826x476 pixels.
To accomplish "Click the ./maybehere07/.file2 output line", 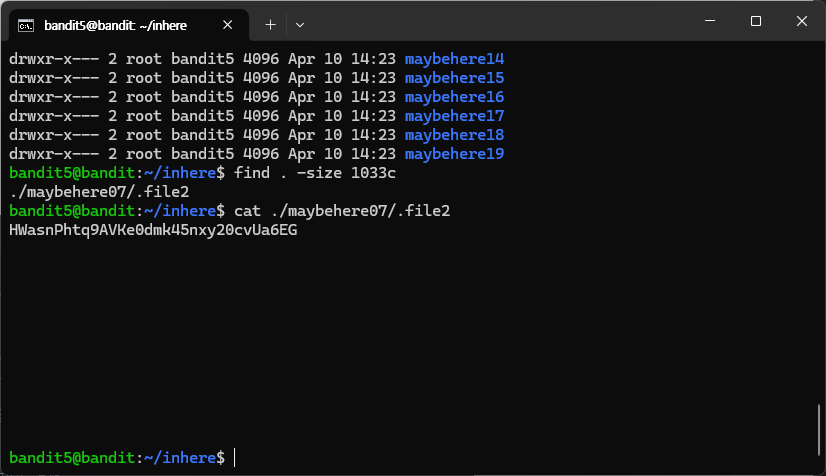I will (x=99, y=192).
